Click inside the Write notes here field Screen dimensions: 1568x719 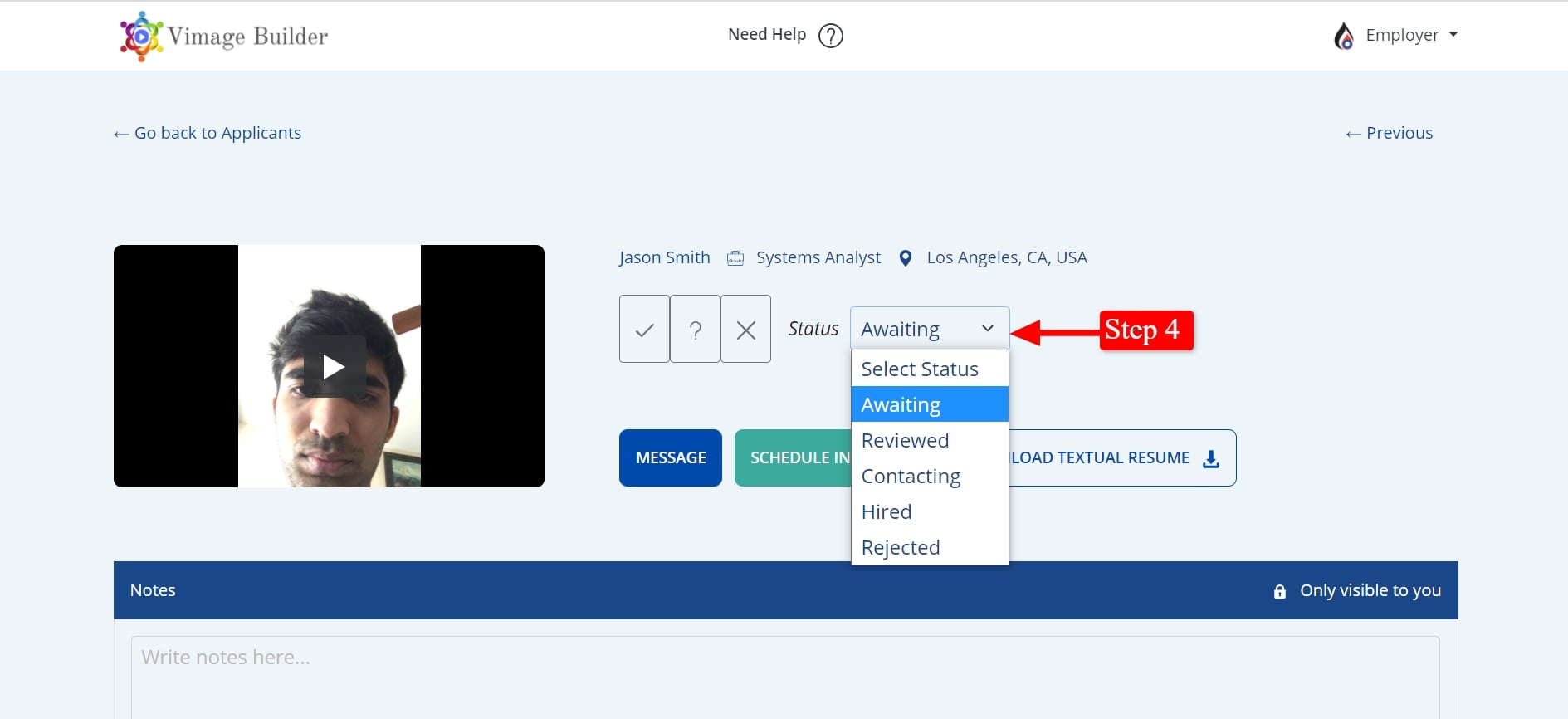785,677
